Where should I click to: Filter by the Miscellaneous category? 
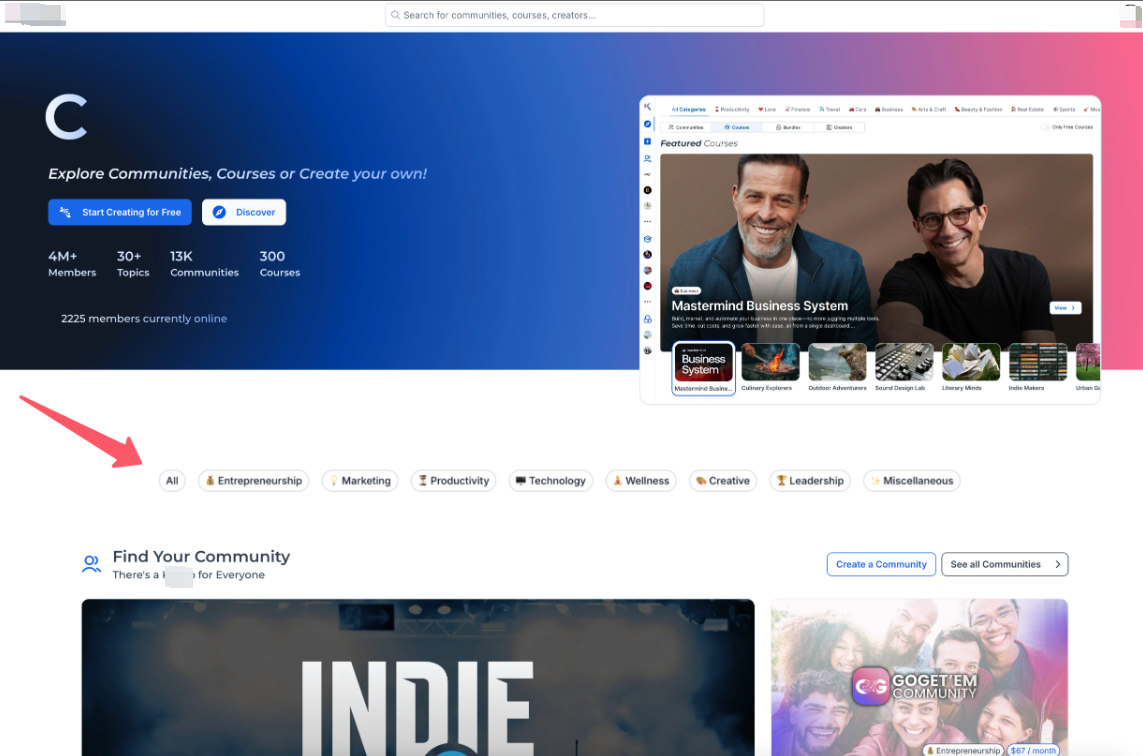912,480
